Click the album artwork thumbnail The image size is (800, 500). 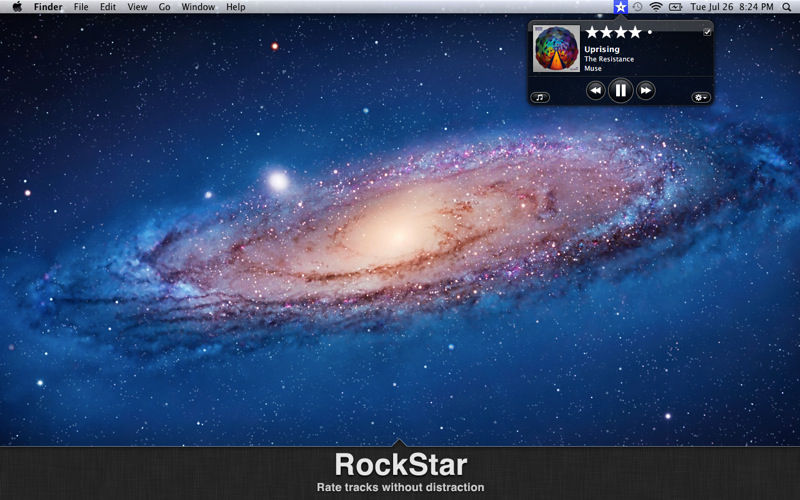[x=556, y=49]
